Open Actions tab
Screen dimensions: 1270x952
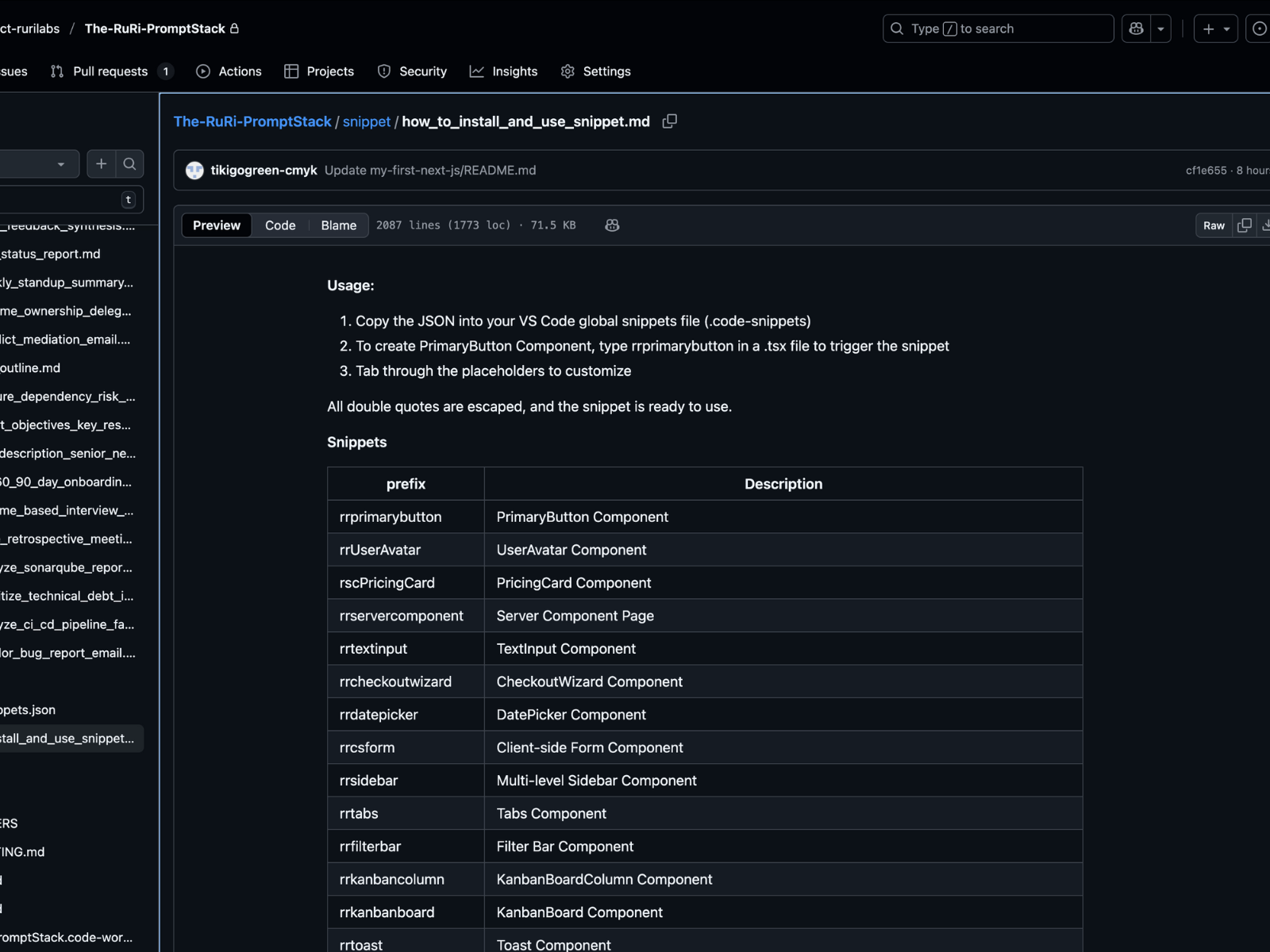[x=229, y=71]
